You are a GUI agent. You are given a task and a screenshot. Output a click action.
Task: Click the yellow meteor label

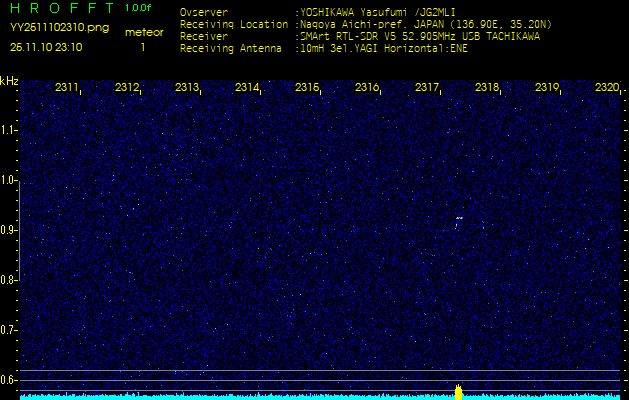pyautogui.click(x=144, y=32)
